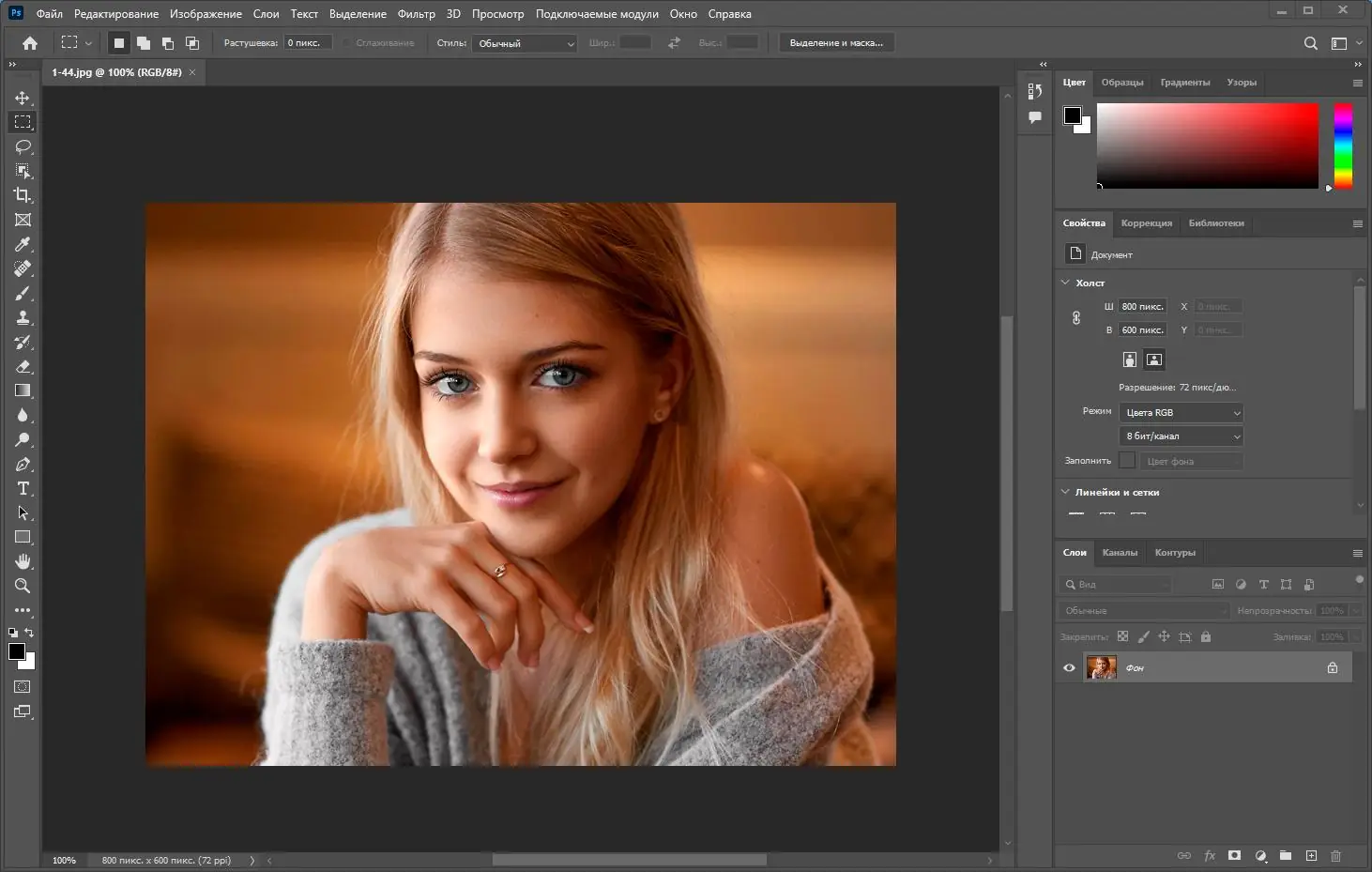The width and height of the screenshot is (1372, 872).
Task: Open the Фильтр menu
Action: [417, 13]
